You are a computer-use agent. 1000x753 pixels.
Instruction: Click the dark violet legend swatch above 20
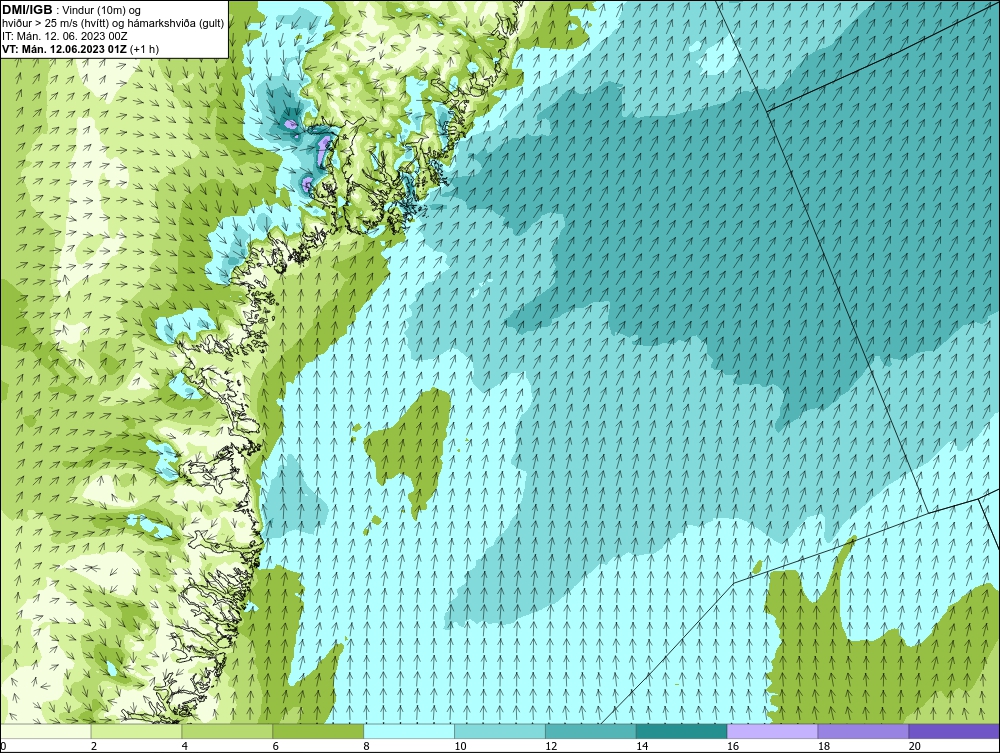(954, 731)
